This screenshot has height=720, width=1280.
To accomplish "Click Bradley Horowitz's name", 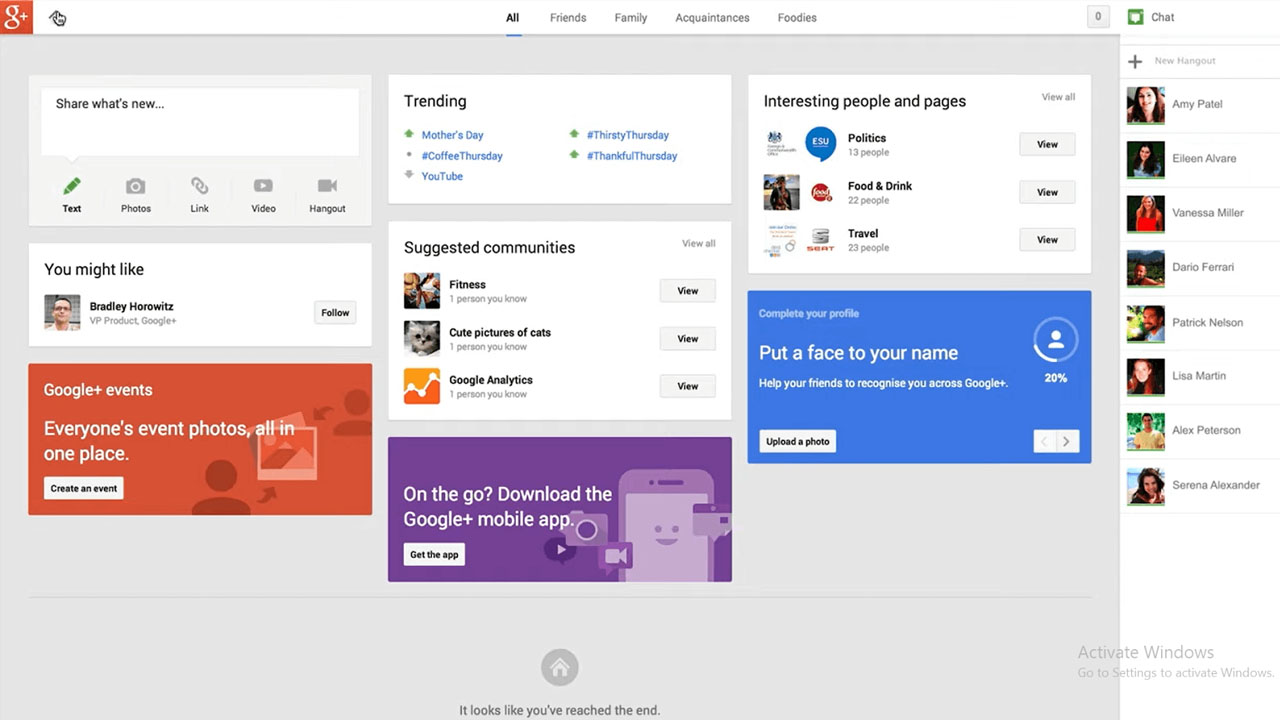I will coord(132,306).
